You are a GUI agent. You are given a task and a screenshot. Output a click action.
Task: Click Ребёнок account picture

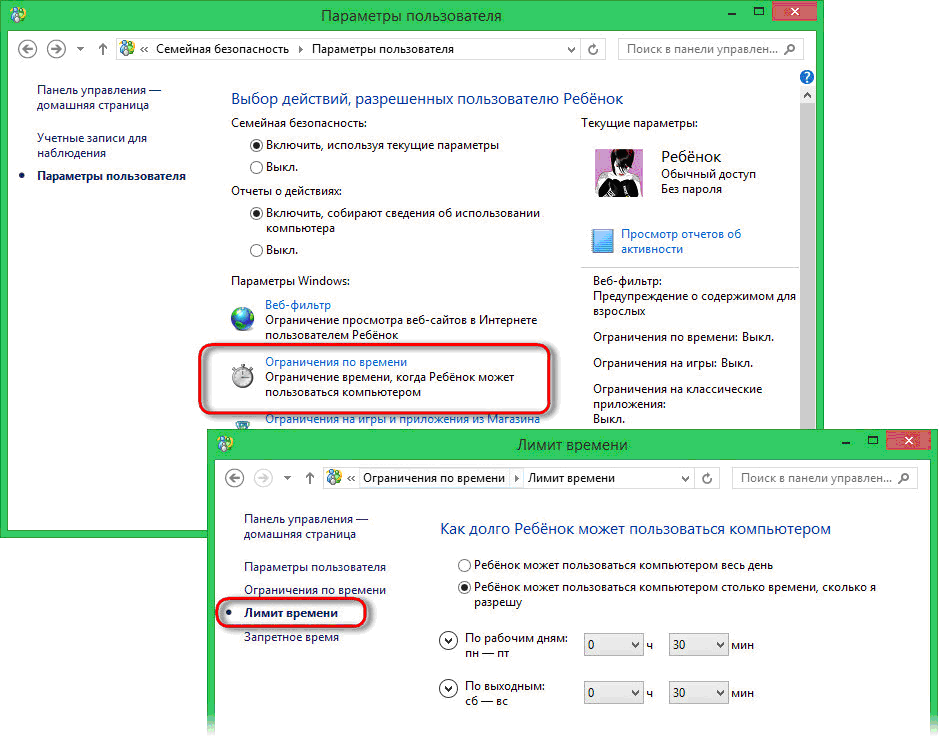[x=619, y=173]
